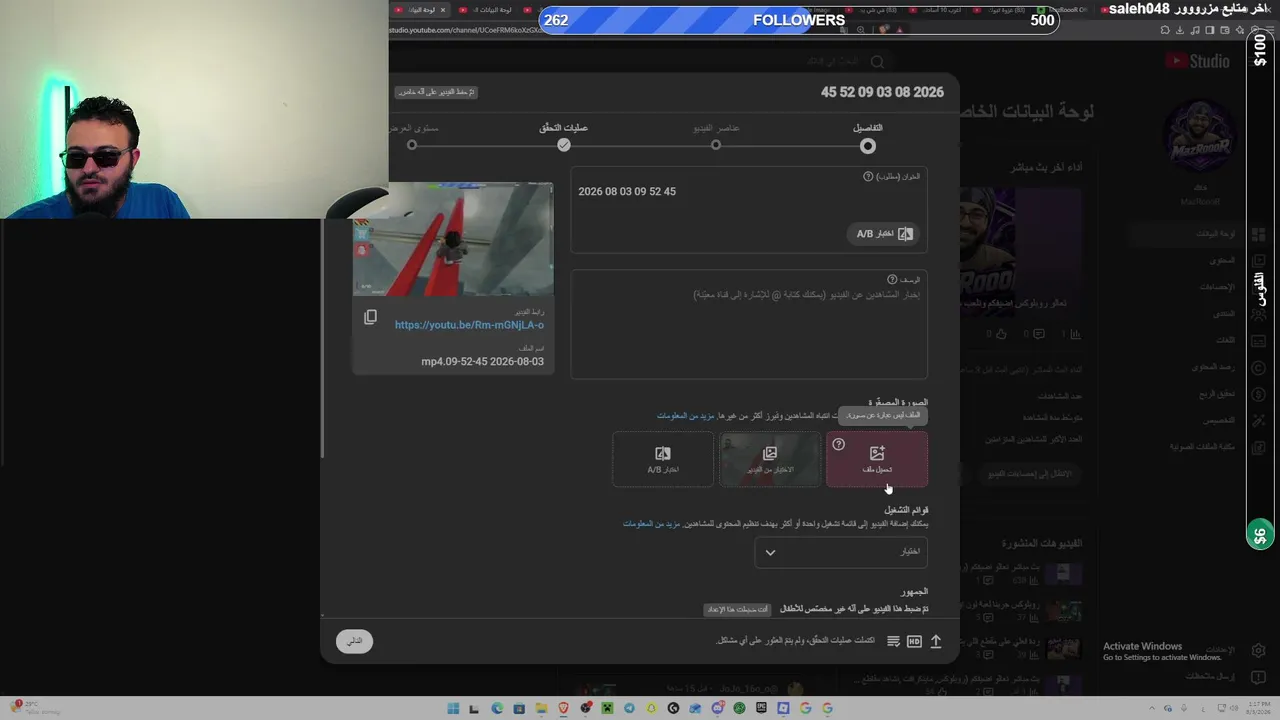Image resolution: width=1280 pixels, height=720 pixels.
Task: Open Minecraft from the taskbar
Action: click(607, 708)
